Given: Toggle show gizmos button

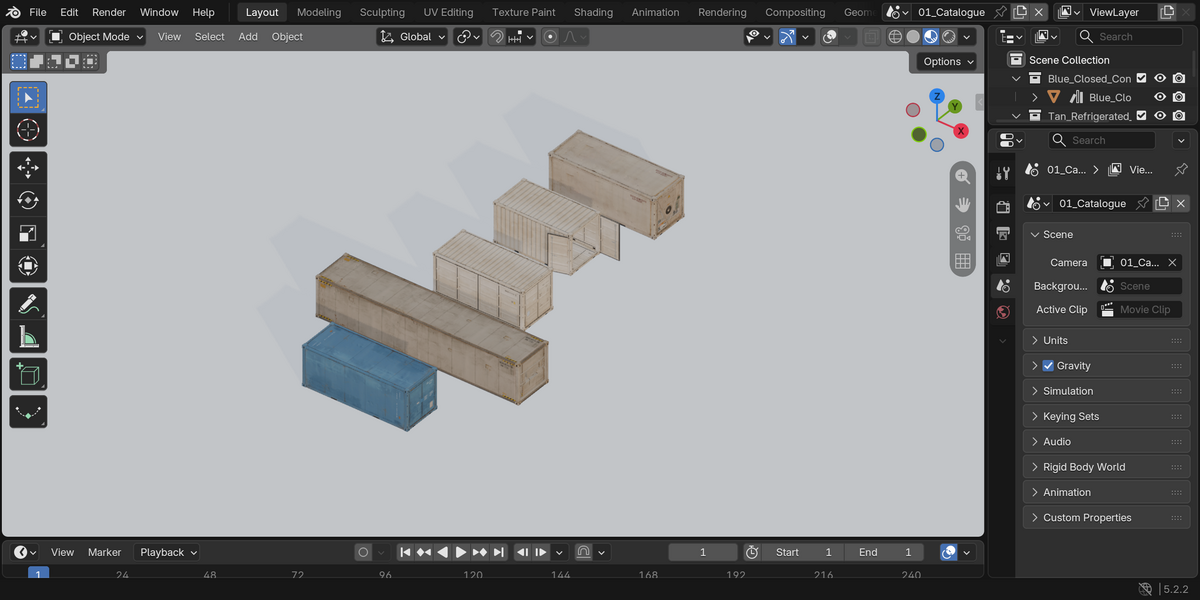Looking at the screenshot, I should tap(787, 36).
